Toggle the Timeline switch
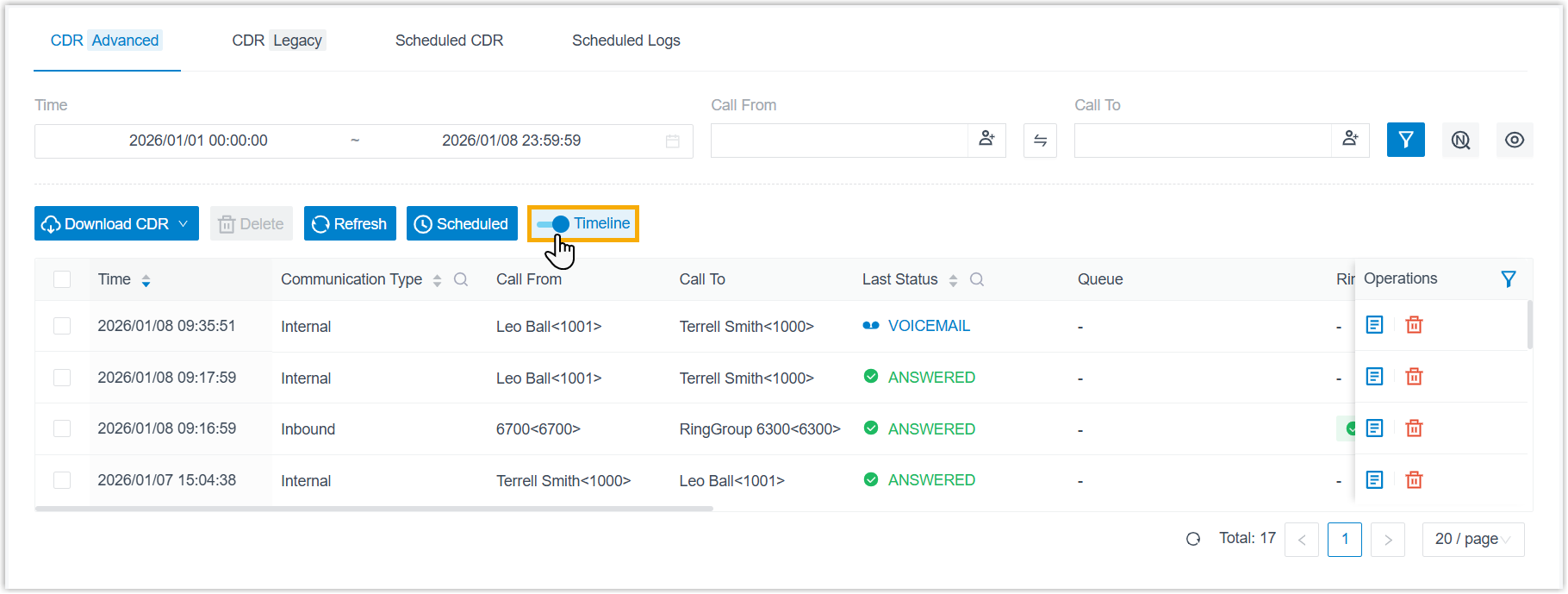Image resolution: width=1568 pixels, height=594 pixels. (553, 224)
